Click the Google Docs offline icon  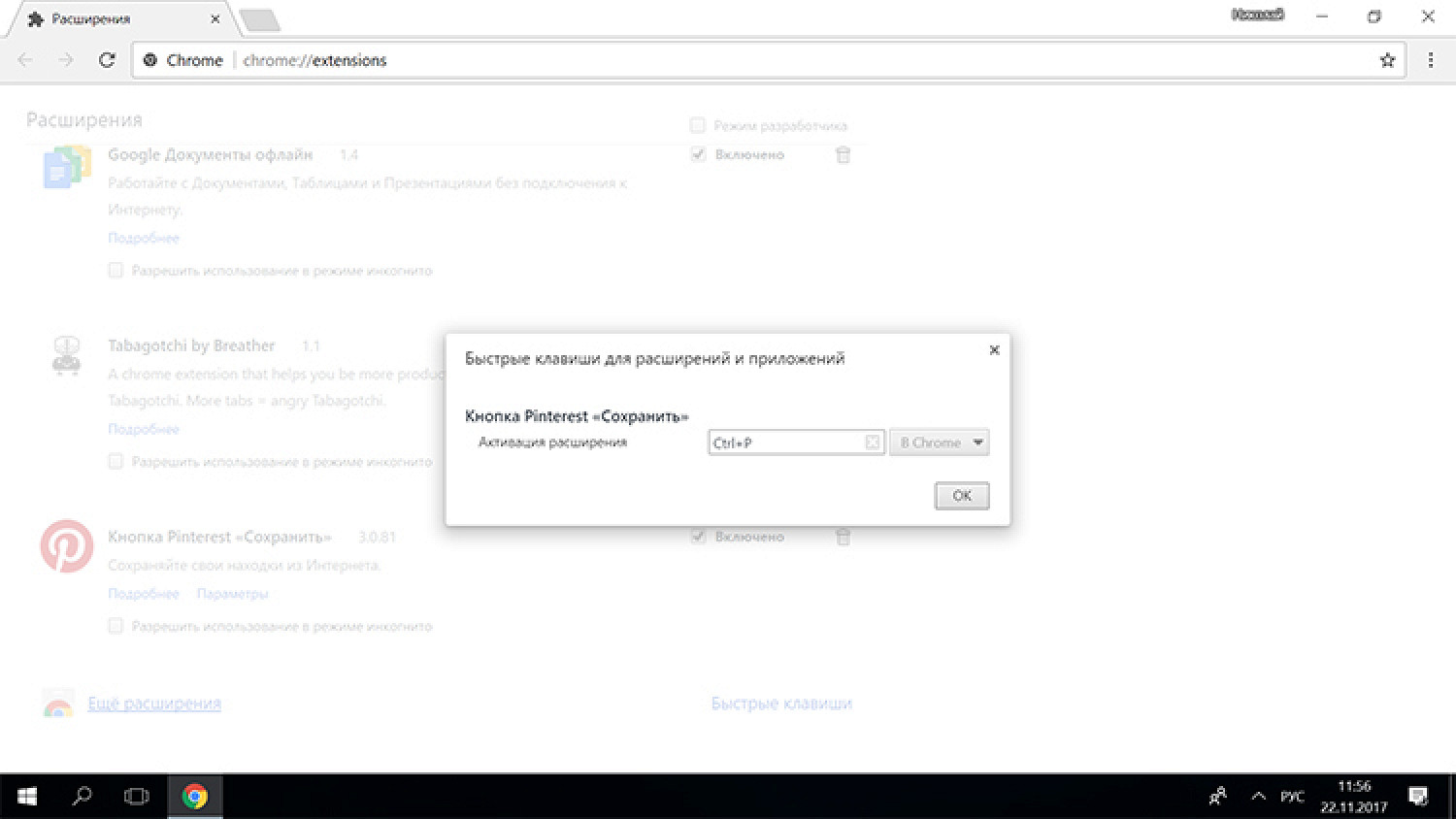pos(66,167)
